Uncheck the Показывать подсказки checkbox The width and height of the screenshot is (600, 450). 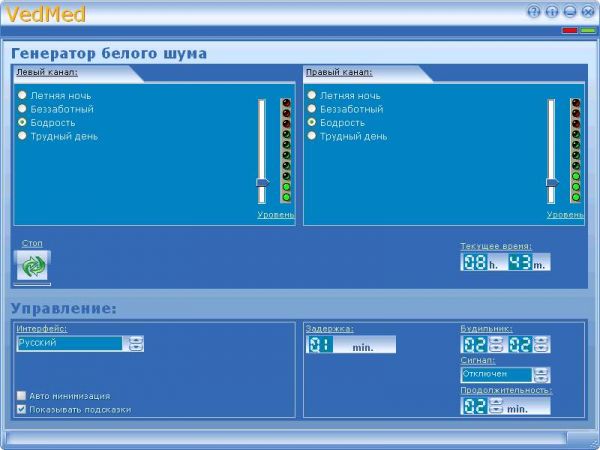click(21, 409)
